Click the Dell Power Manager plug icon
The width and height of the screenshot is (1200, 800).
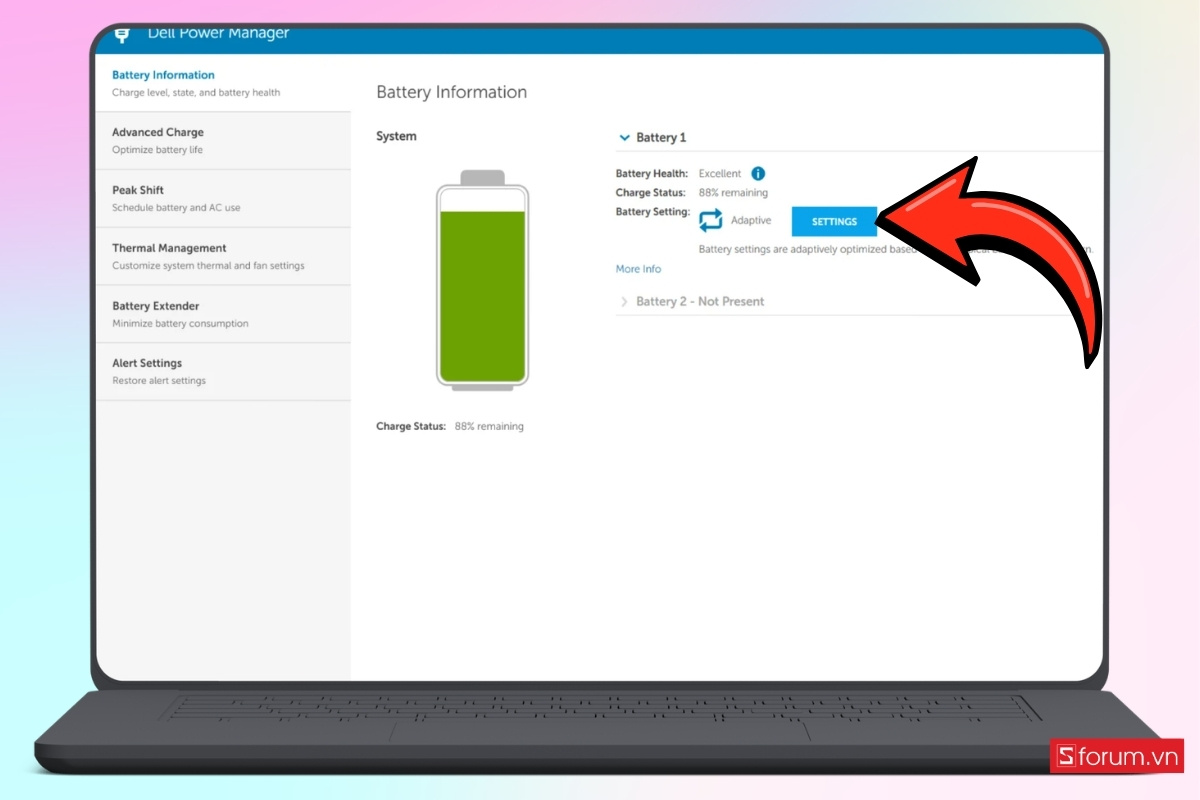coord(123,36)
